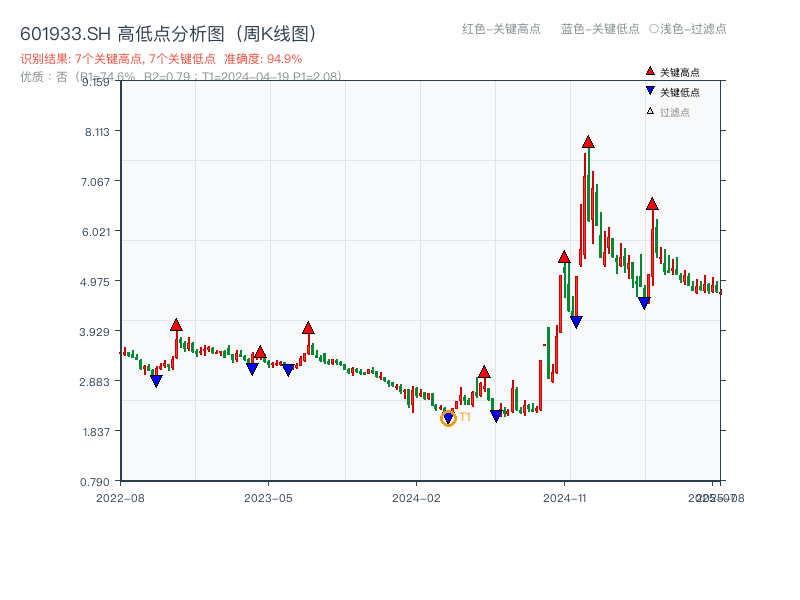Click the 4.975 y-axis label
The image size is (800, 600).
[x=95, y=282]
